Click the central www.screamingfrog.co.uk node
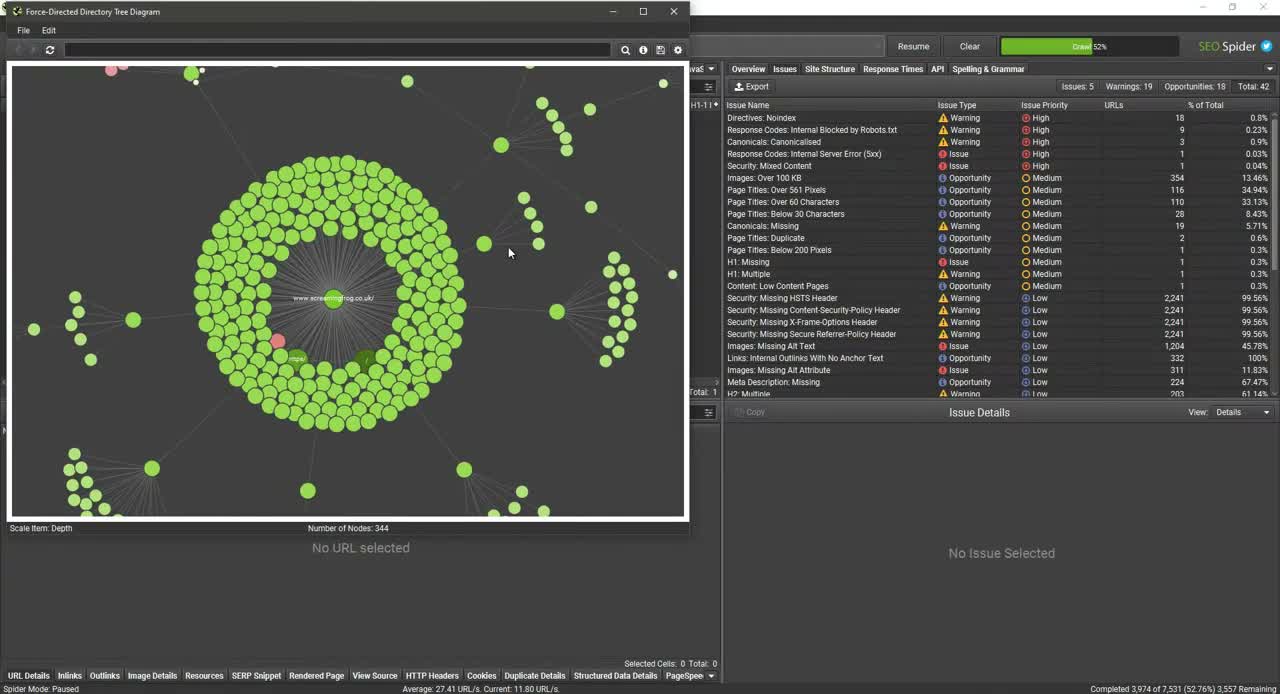This screenshot has height=694, width=1280. [x=334, y=299]
